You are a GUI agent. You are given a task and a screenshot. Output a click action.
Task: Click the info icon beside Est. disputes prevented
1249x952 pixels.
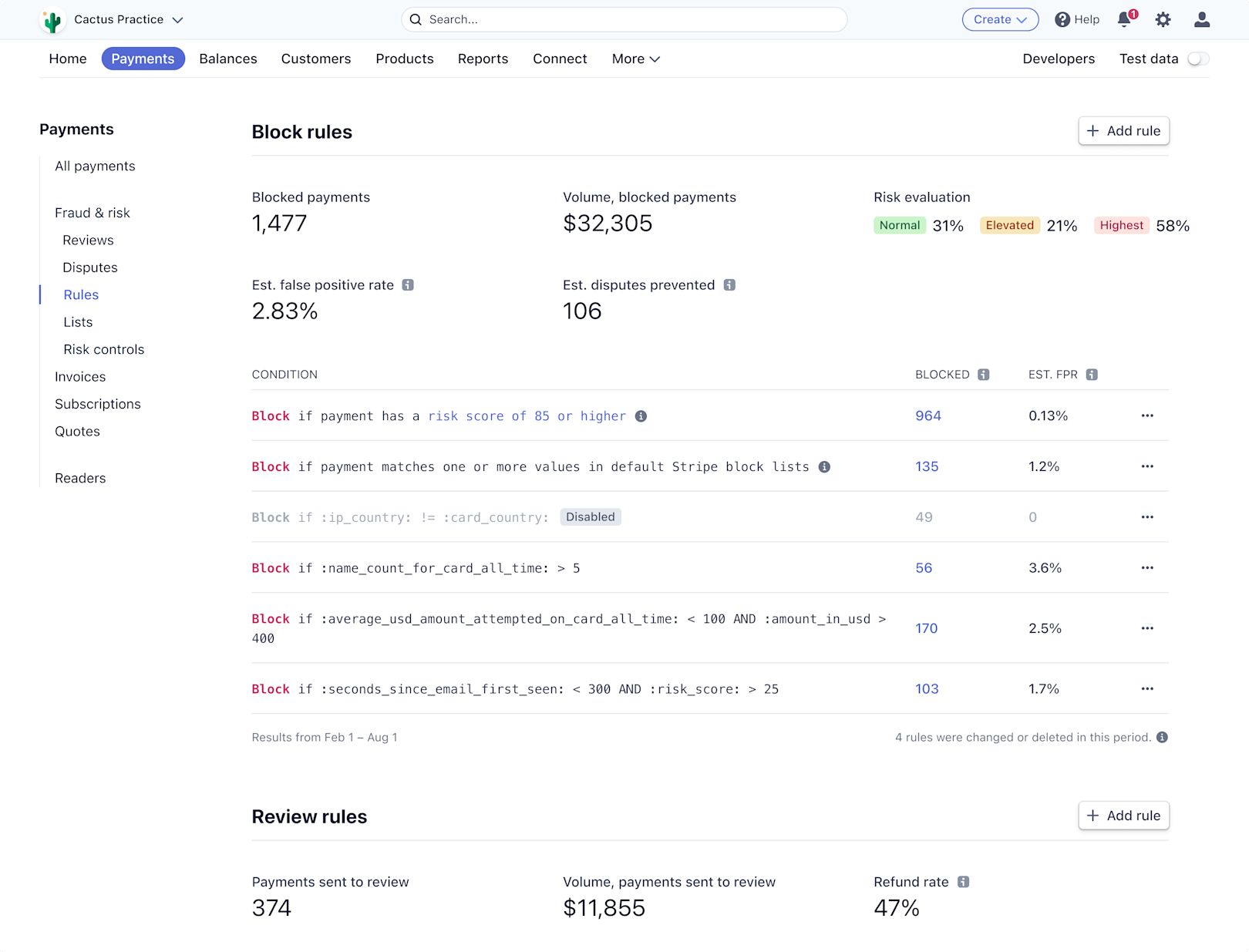[729, 284]
